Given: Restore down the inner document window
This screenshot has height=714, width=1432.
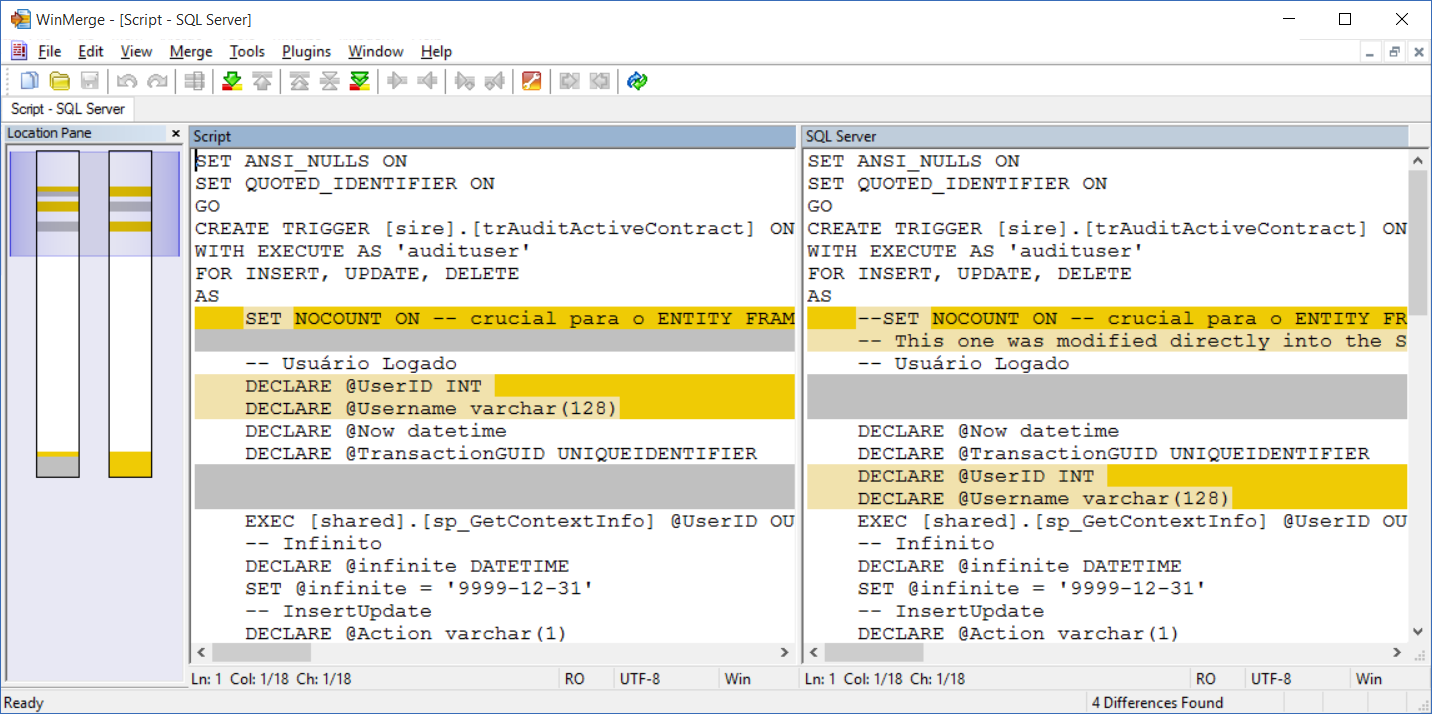Looking at the screenshot, I should coord(1393,52).
